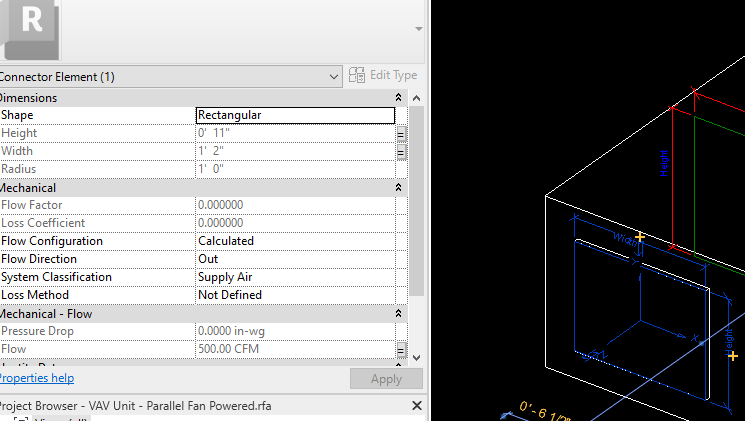Collapse the Dimensions section
This screenshot has height=421, width=745.
click(398, 97)
